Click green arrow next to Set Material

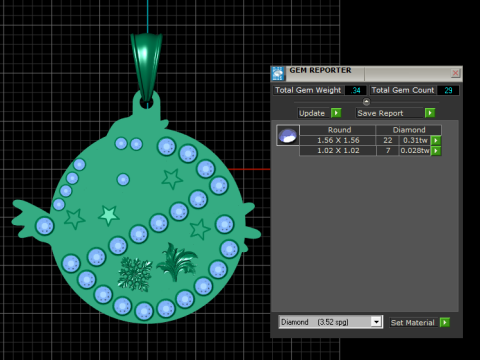coord(445,322)
